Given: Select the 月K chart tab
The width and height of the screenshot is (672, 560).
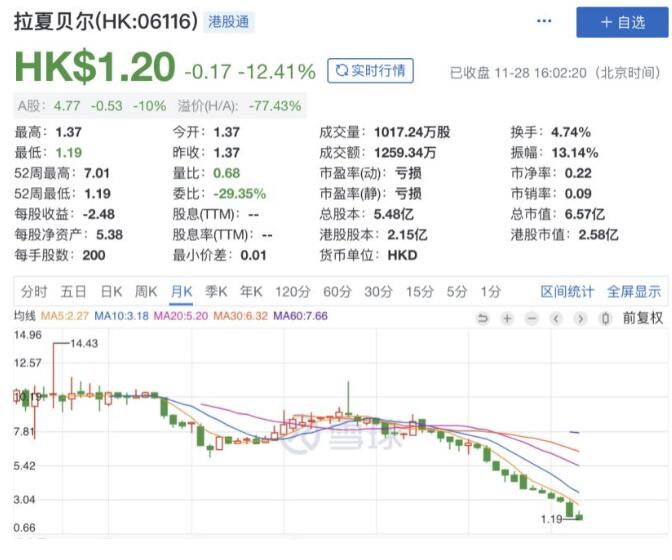Looking at the screenshot, I should tap(181, 292).
